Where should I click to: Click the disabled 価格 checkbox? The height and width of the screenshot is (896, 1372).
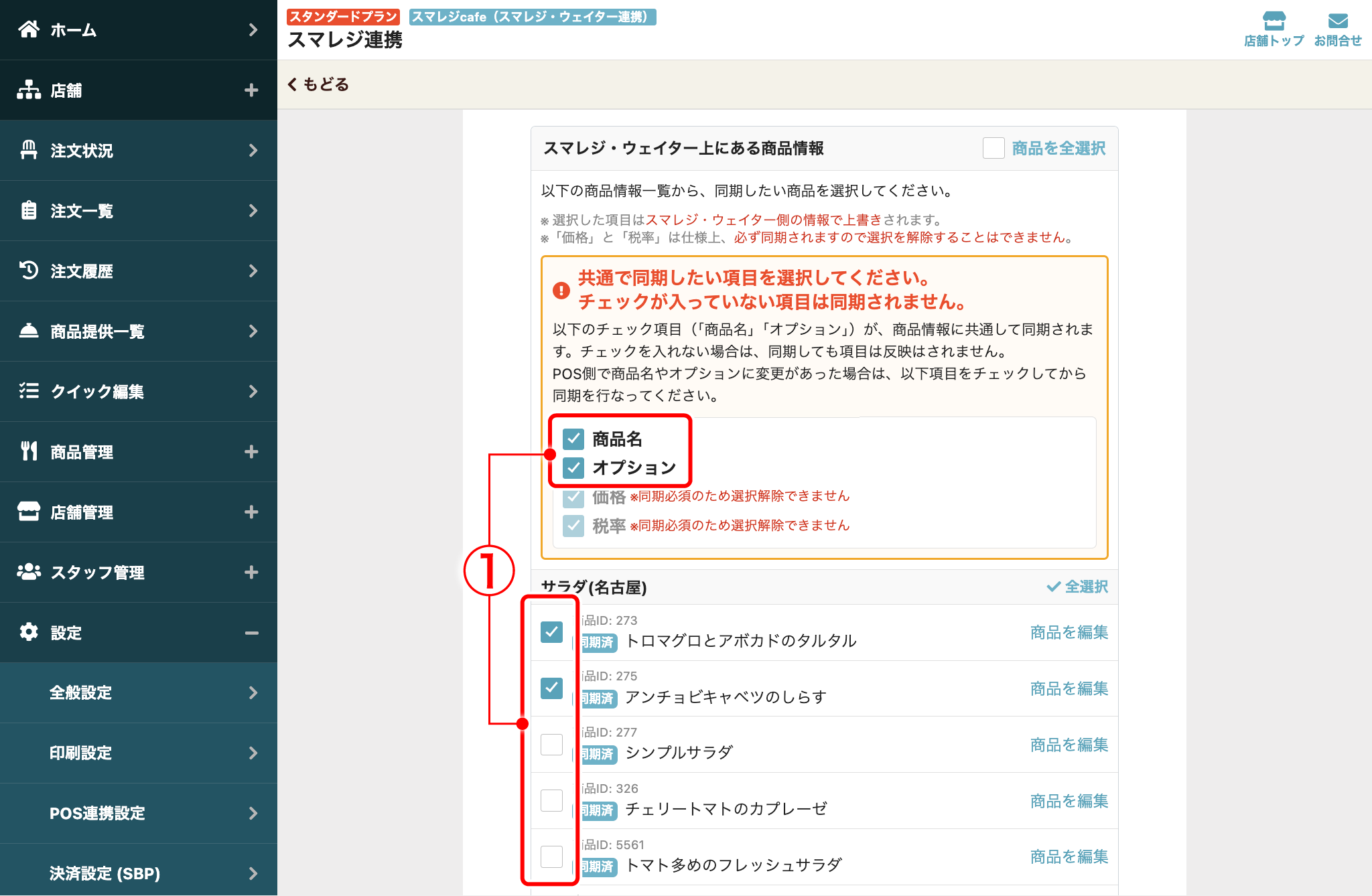573,498
